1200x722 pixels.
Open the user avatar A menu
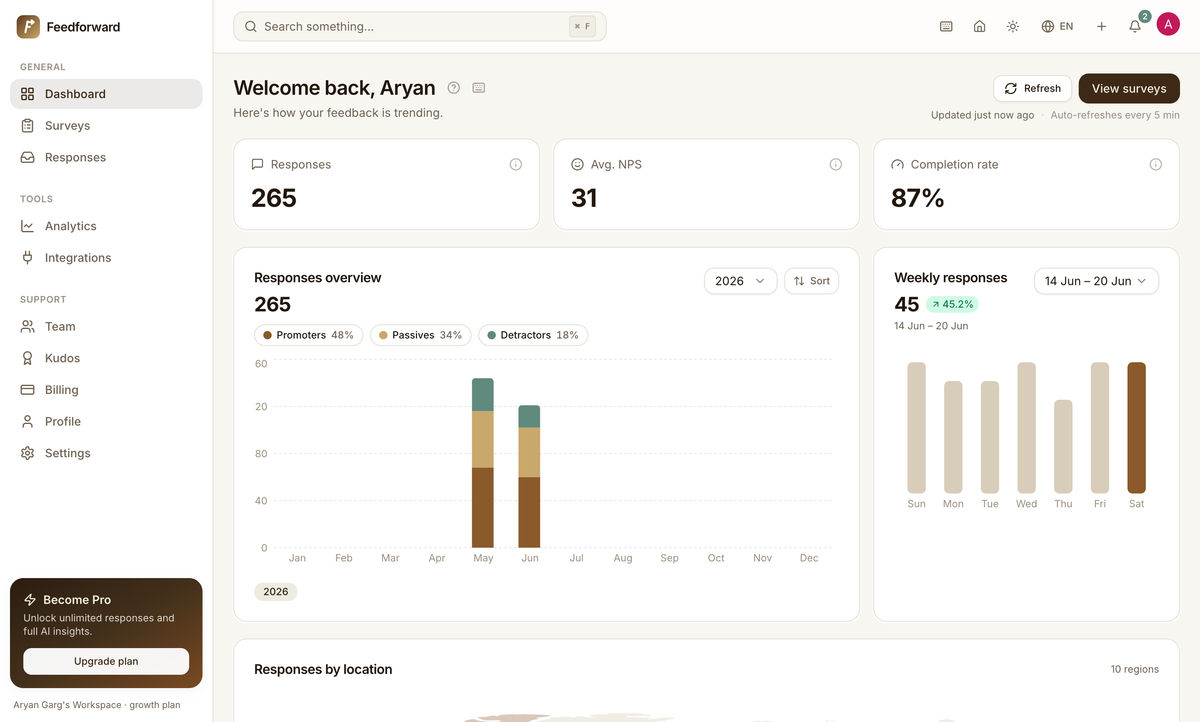[1168, 24]
